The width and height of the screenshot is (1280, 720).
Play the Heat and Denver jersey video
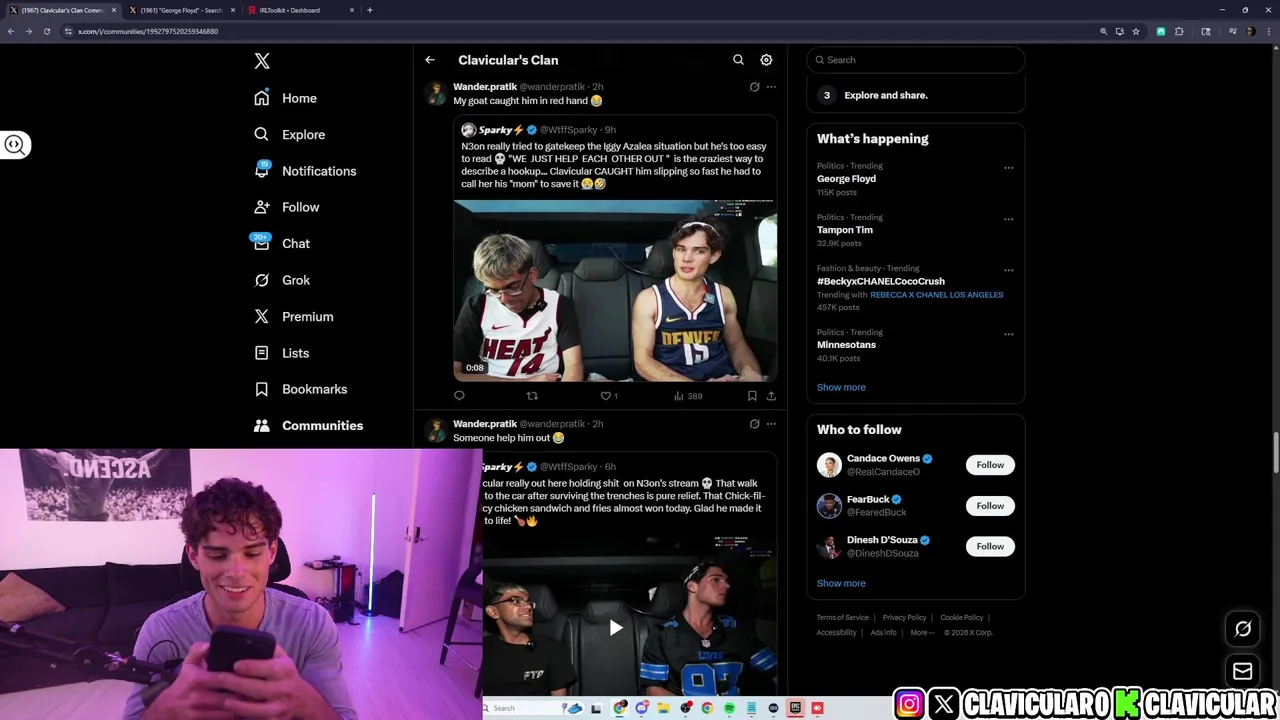pos(615,291)
